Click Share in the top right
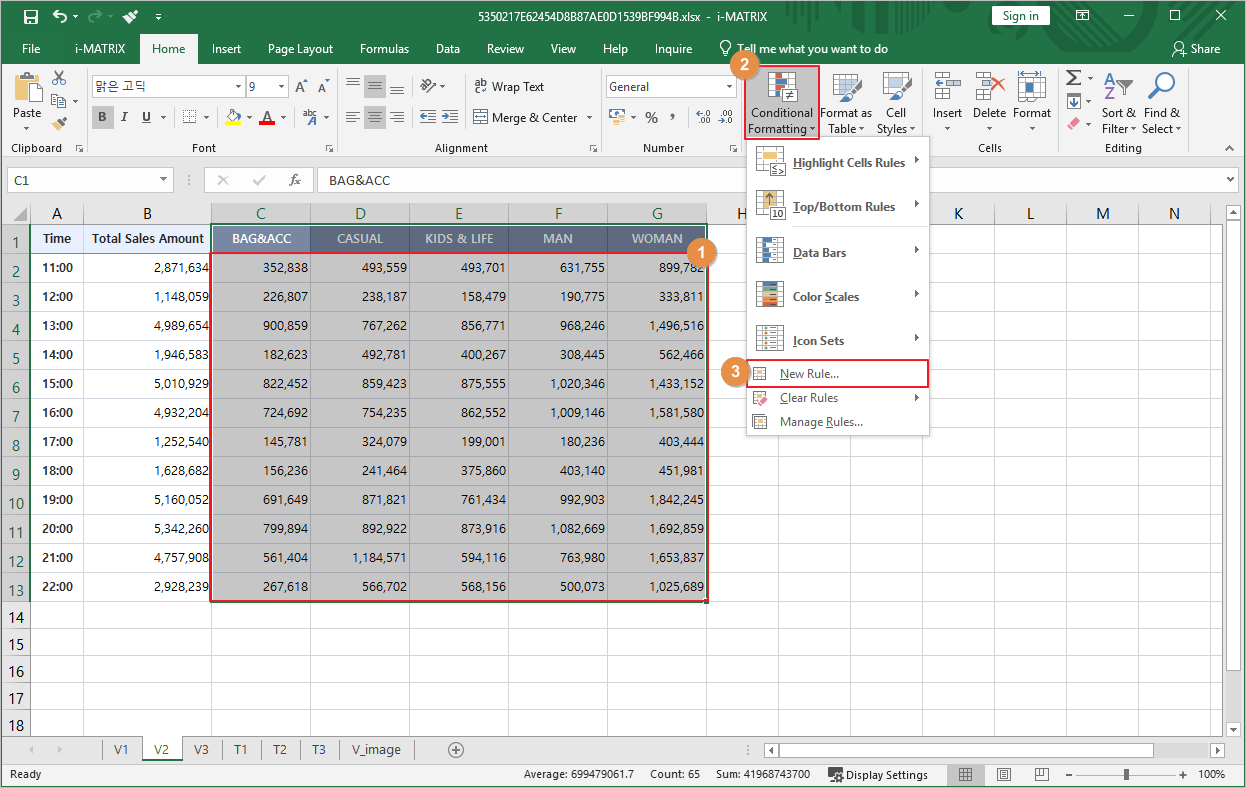This screenshot has width=1246, height=788. [x=1196, y=49]
